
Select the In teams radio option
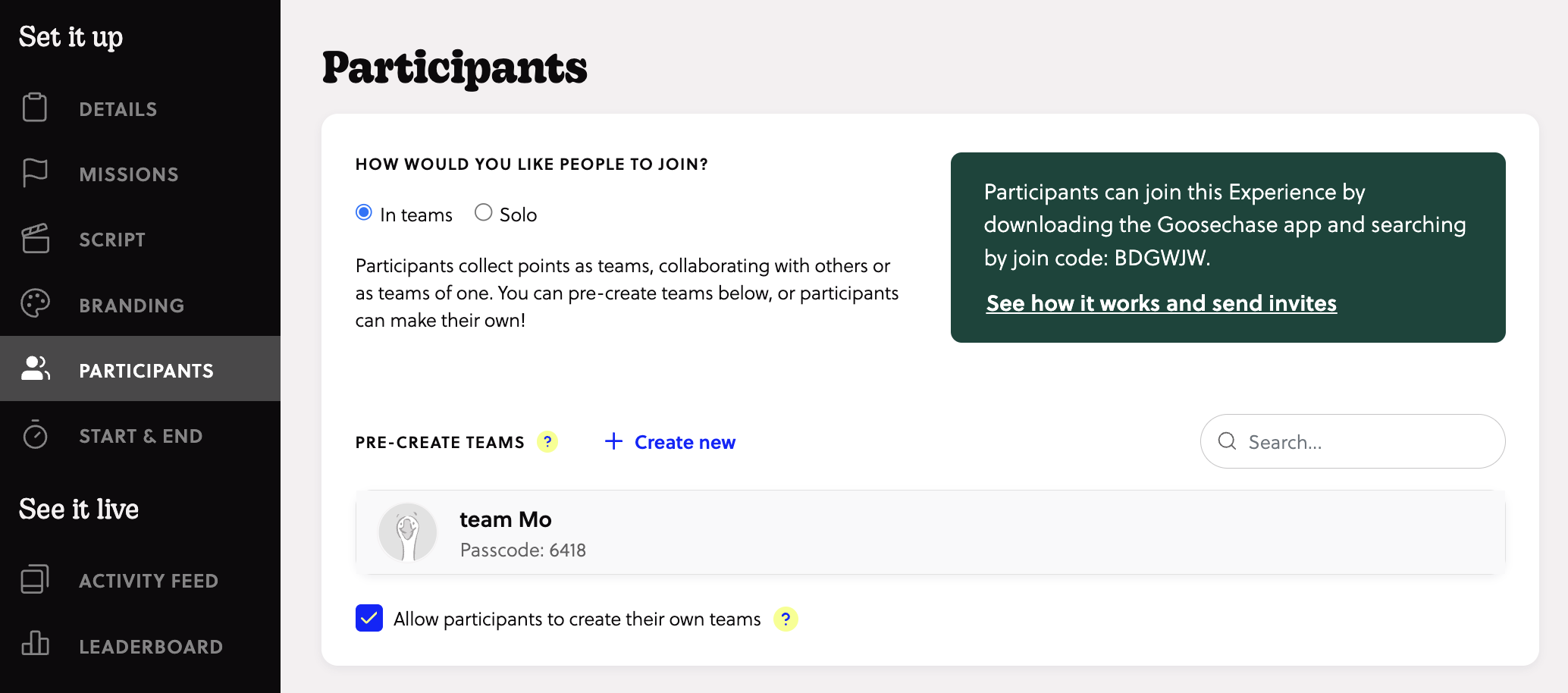[364, 213]
